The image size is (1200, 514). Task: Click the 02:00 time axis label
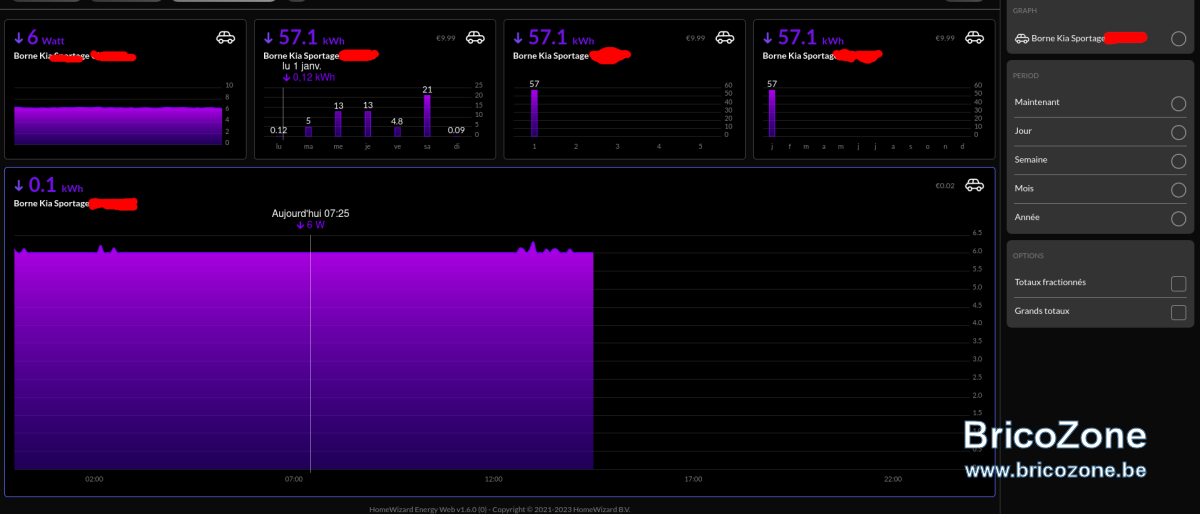94,479
